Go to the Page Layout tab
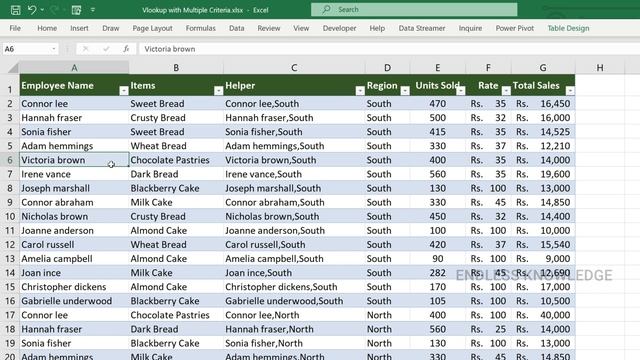 tap(152, 28)
